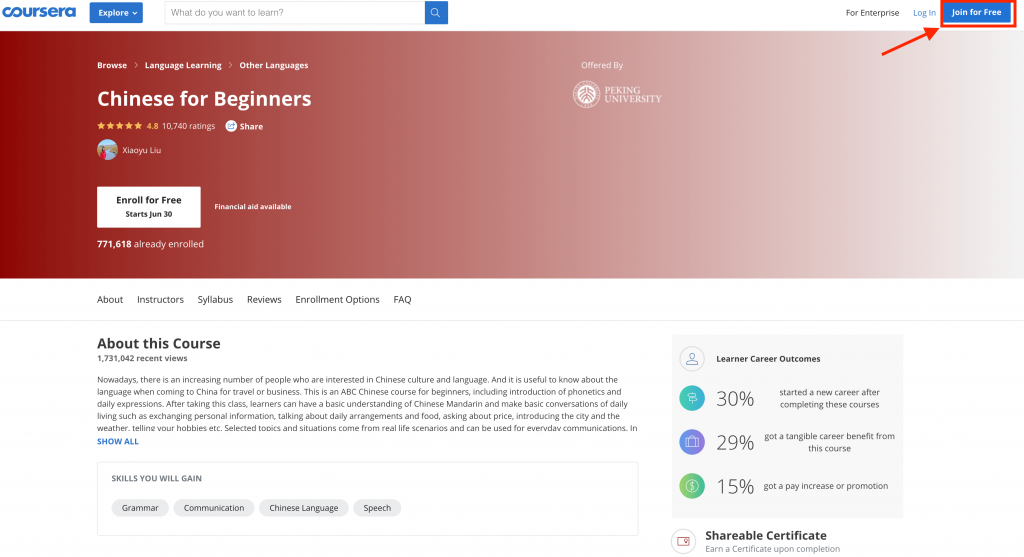
Task: Click instructor Xiaoyu Liu's avatar
Action: click(x=107, y=150)
